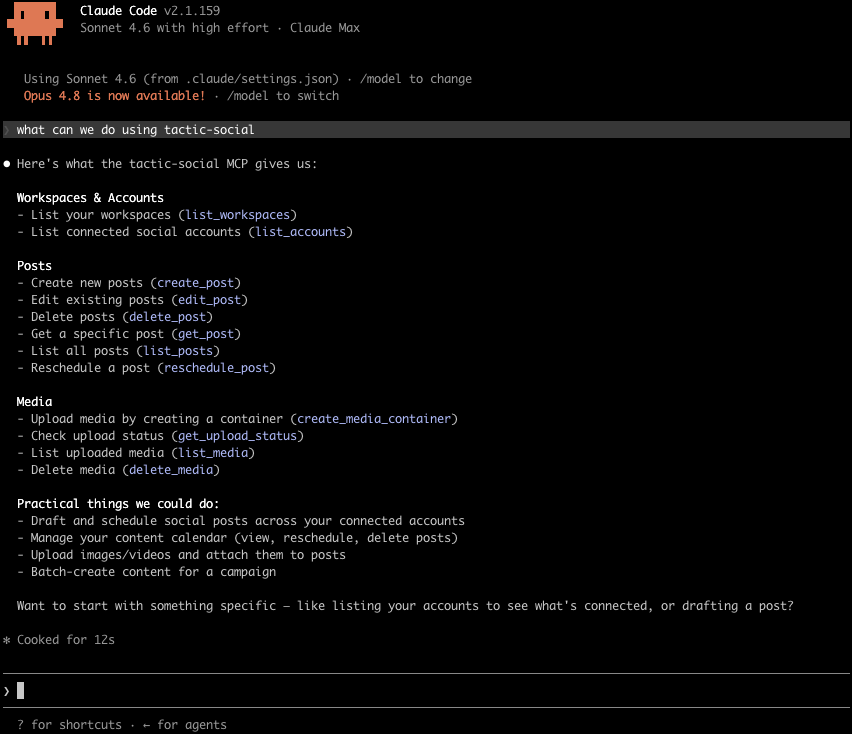Click the edit_post tool name
852x734 pixels.
click(209, 300)
